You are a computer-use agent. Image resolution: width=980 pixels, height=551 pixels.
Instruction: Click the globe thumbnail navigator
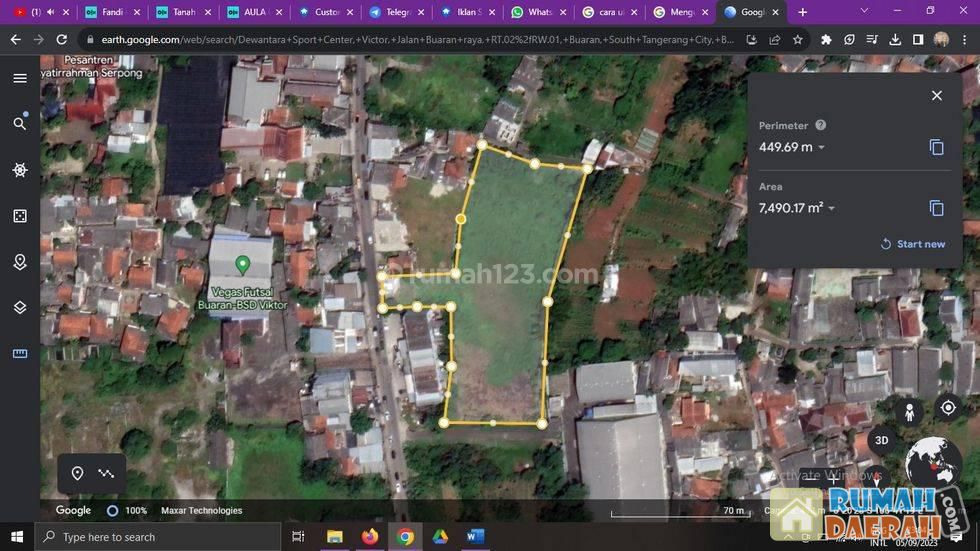click(933, 464)
